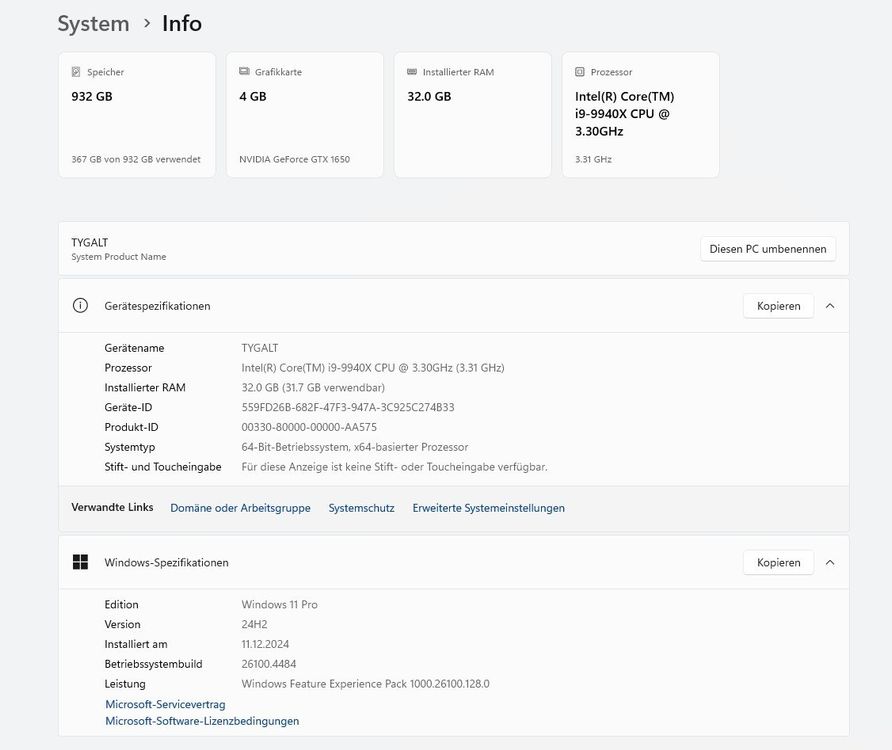Click the Prozessor value in Gerätespezifikationen

coord(373,368)
